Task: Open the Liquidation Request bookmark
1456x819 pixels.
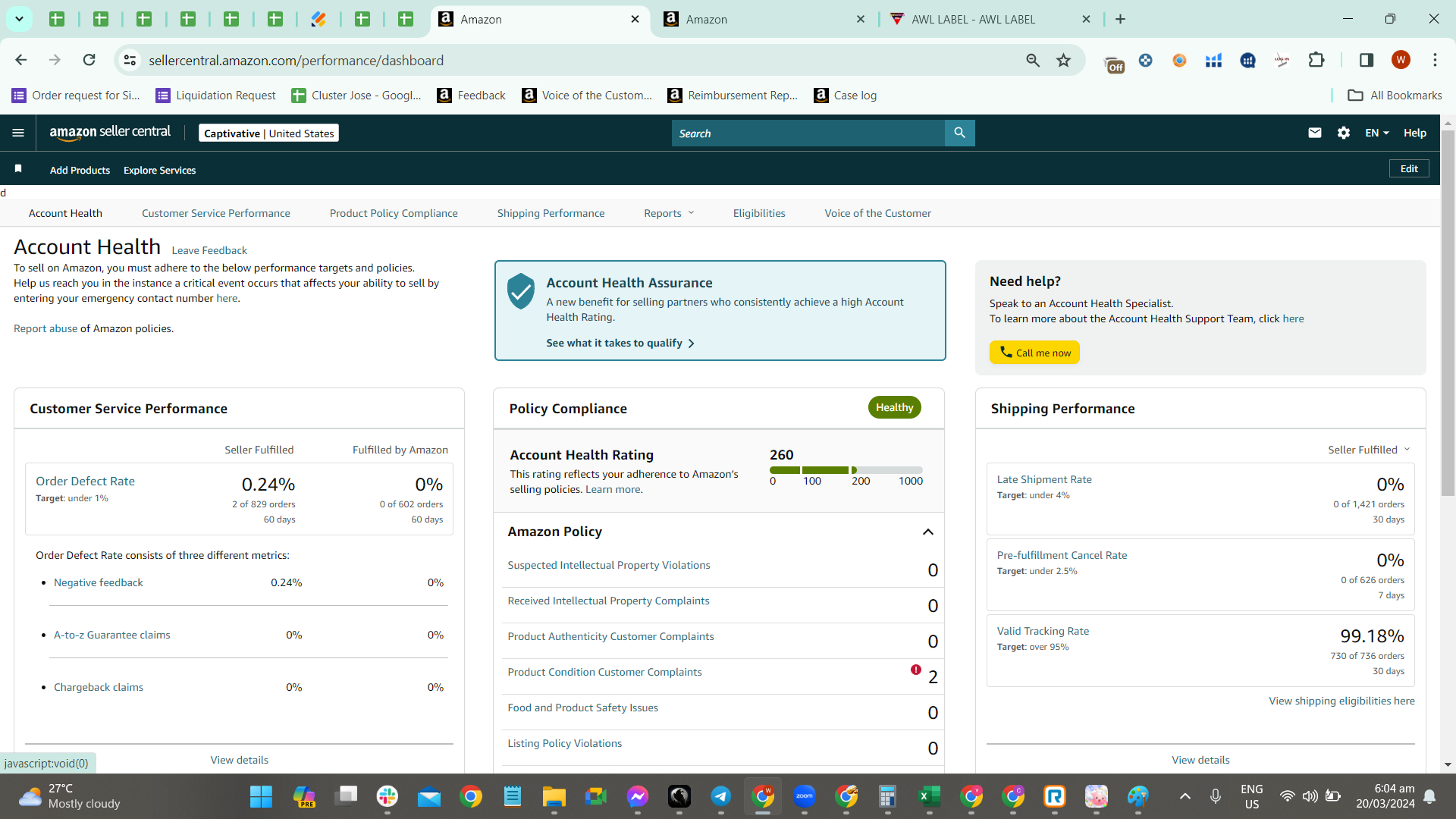Action: 216,95
